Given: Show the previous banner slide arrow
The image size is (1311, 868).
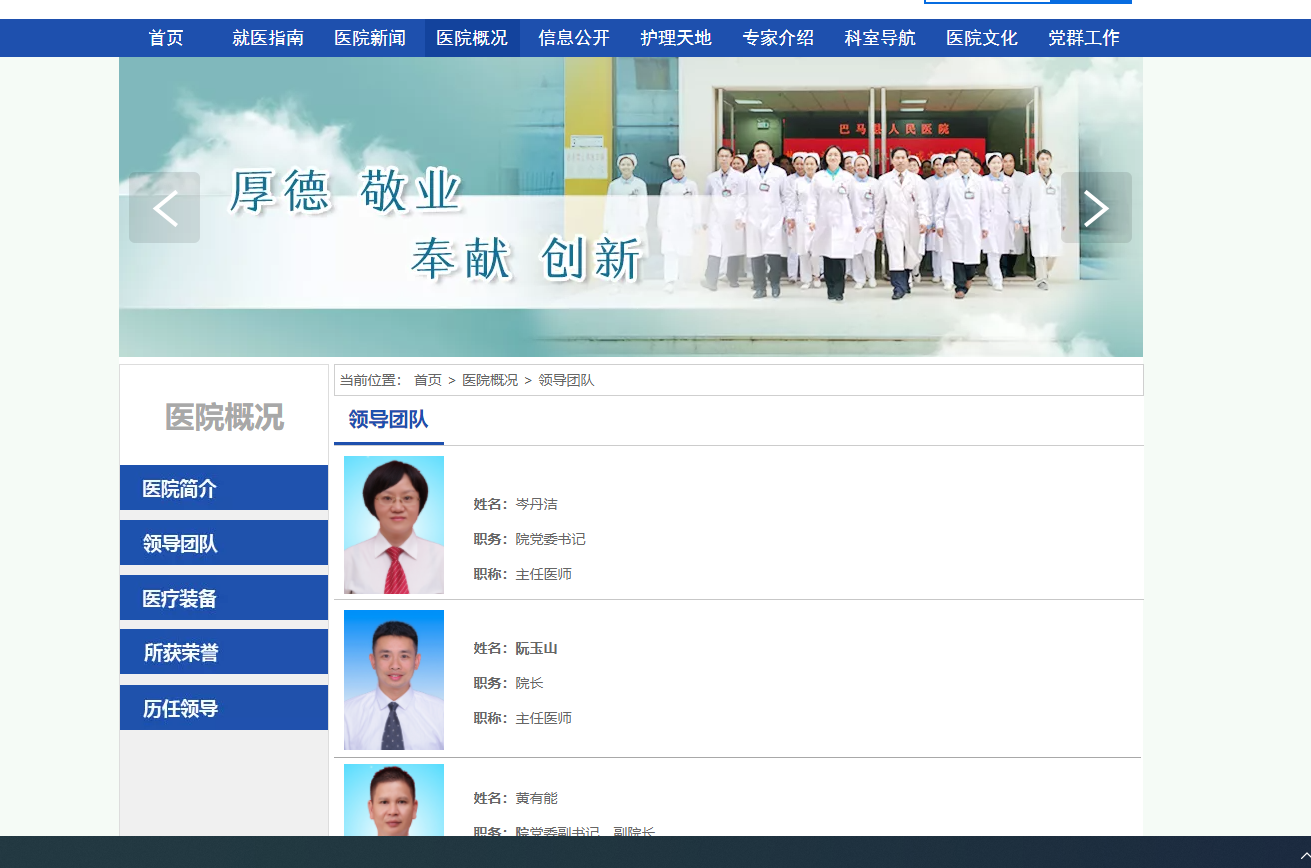Looking at the screenshot, I should (x=164, y=207).
